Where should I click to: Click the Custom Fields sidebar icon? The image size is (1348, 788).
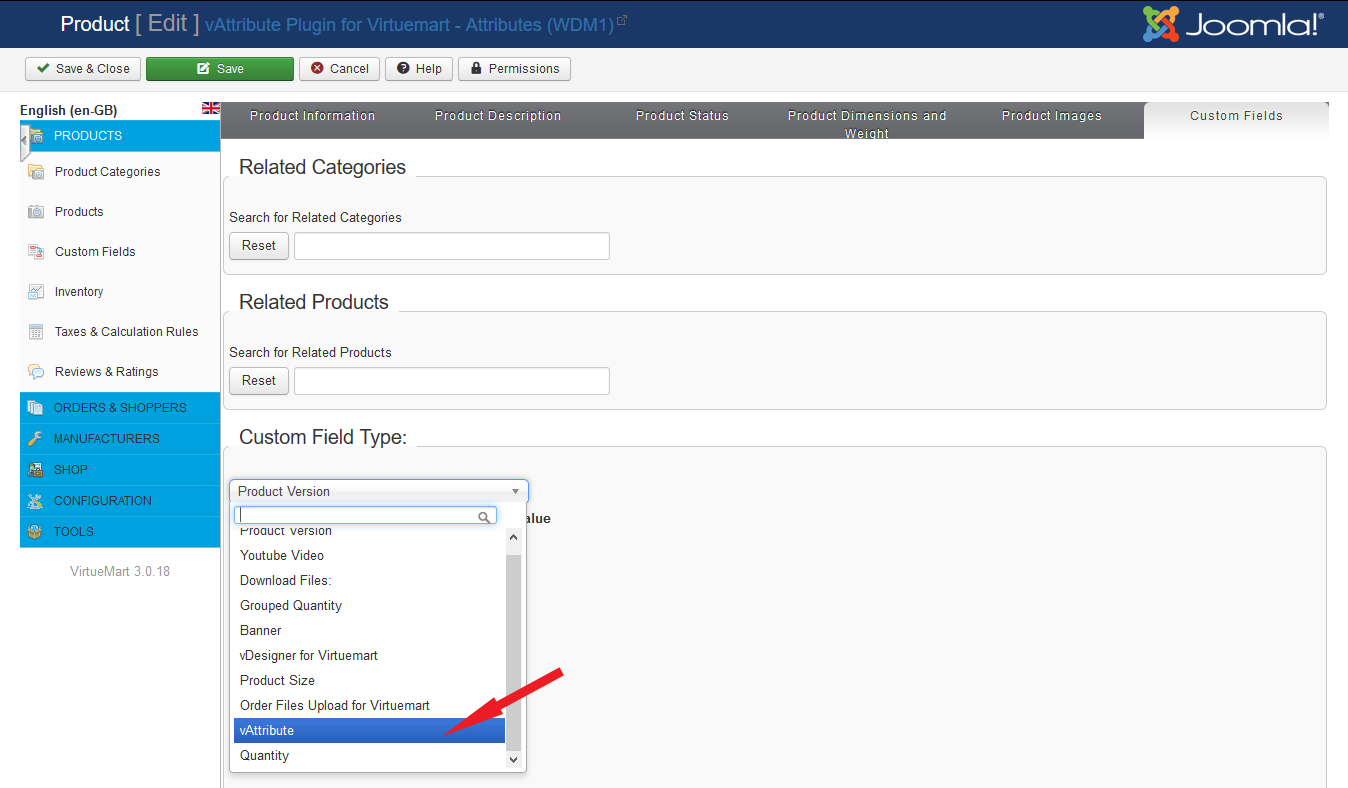click(x=36, y=252)
